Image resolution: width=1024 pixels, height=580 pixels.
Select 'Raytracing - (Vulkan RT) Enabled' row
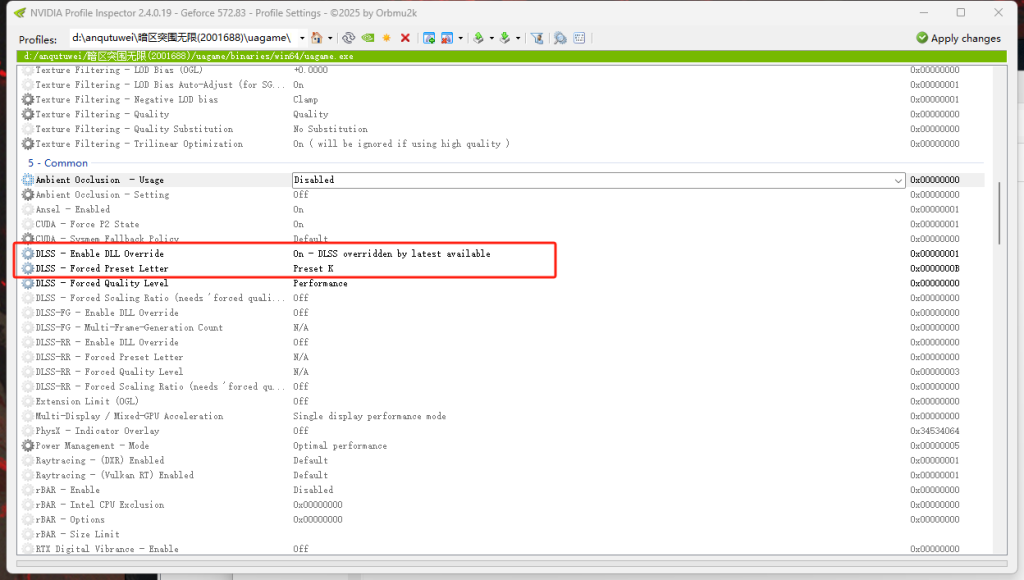503,475
